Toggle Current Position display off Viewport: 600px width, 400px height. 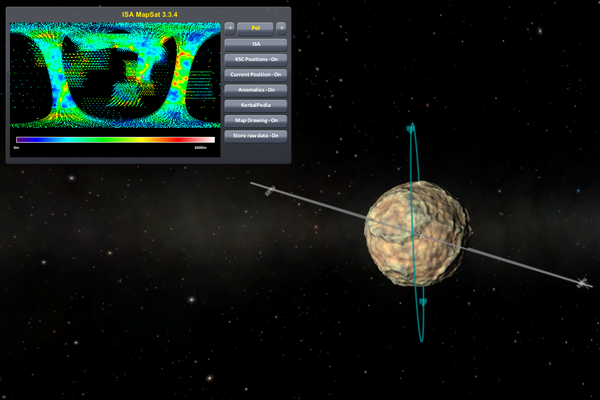256,75
